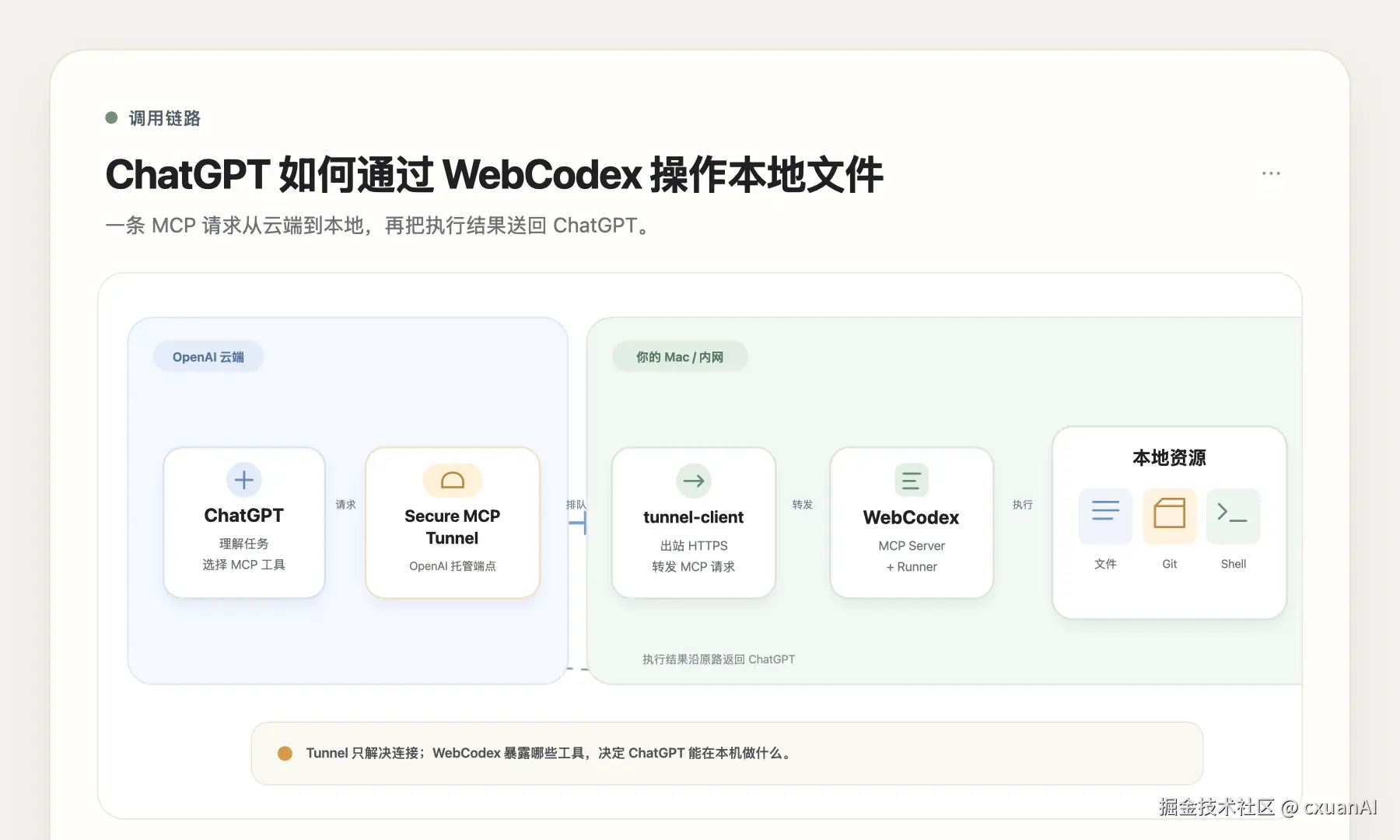The width and height of the screenshot is (1400, 840).
Task: Click the OpenAI 云端 pill label
Action: point(208,357)
